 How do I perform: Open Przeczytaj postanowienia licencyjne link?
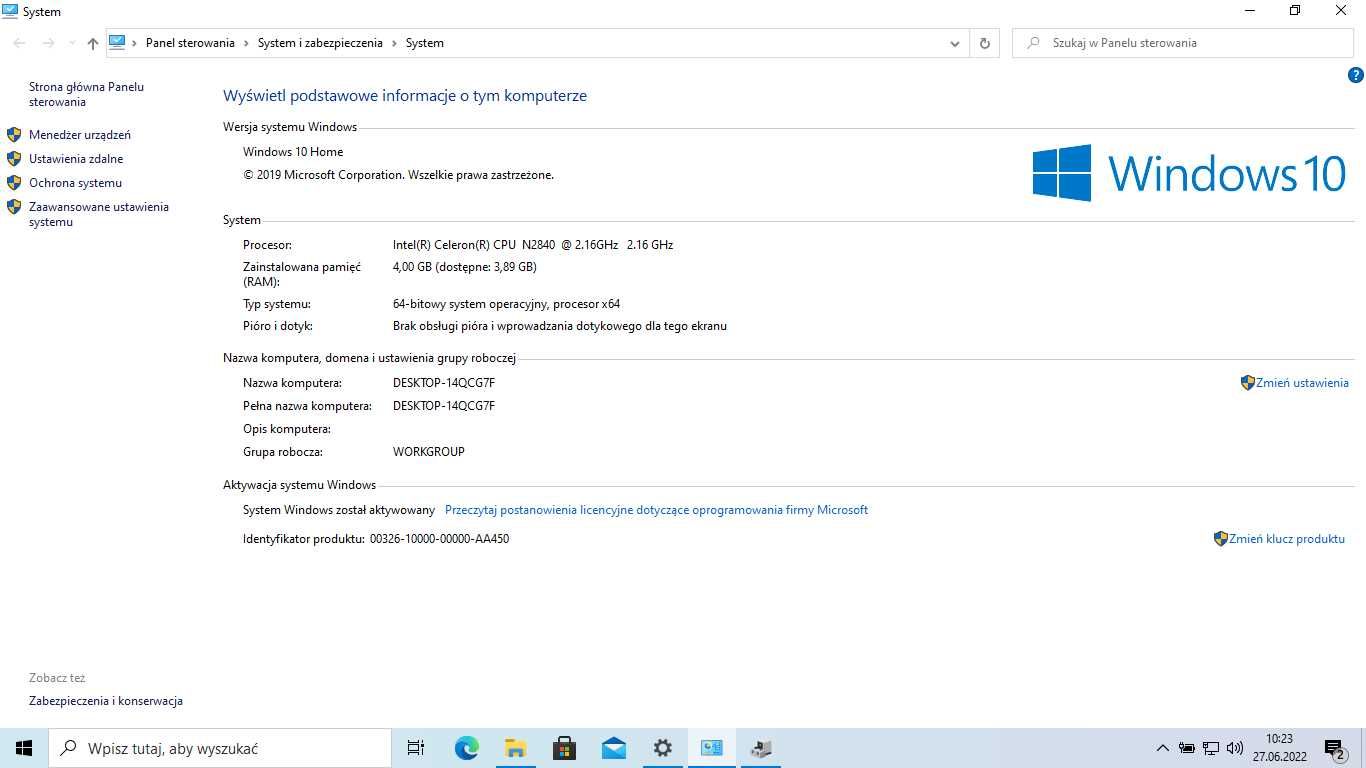656,510
